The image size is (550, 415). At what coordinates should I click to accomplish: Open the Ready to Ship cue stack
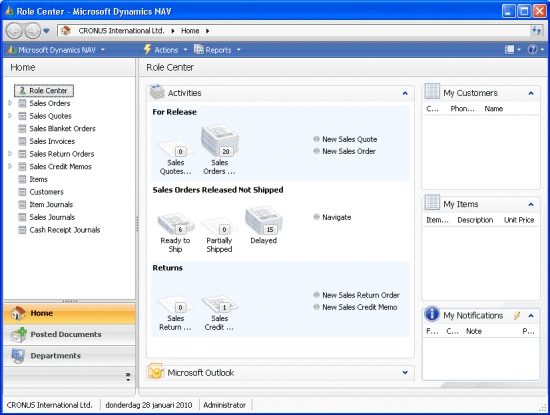point(175,223)
